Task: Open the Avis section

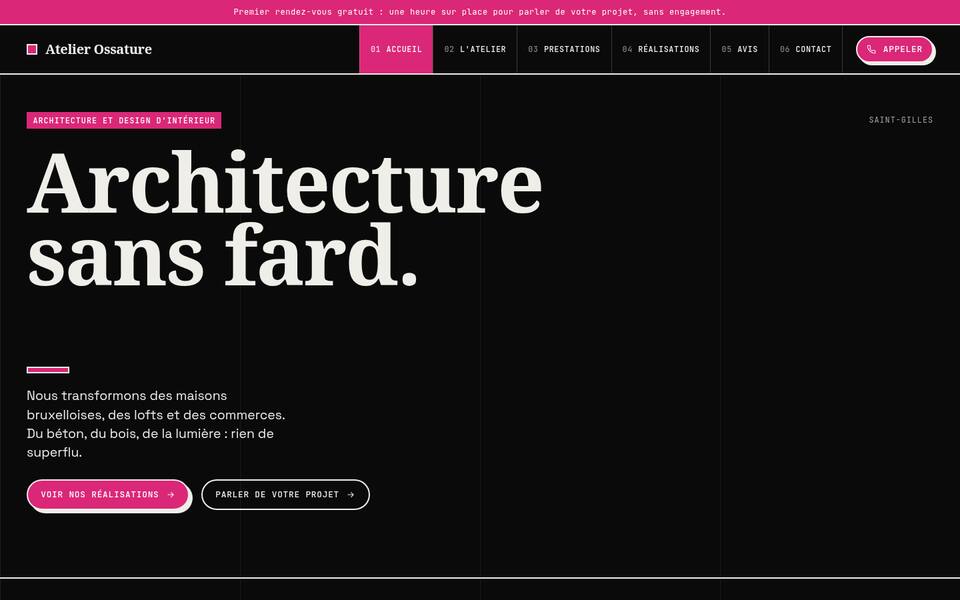Action: tap(740, 50)
